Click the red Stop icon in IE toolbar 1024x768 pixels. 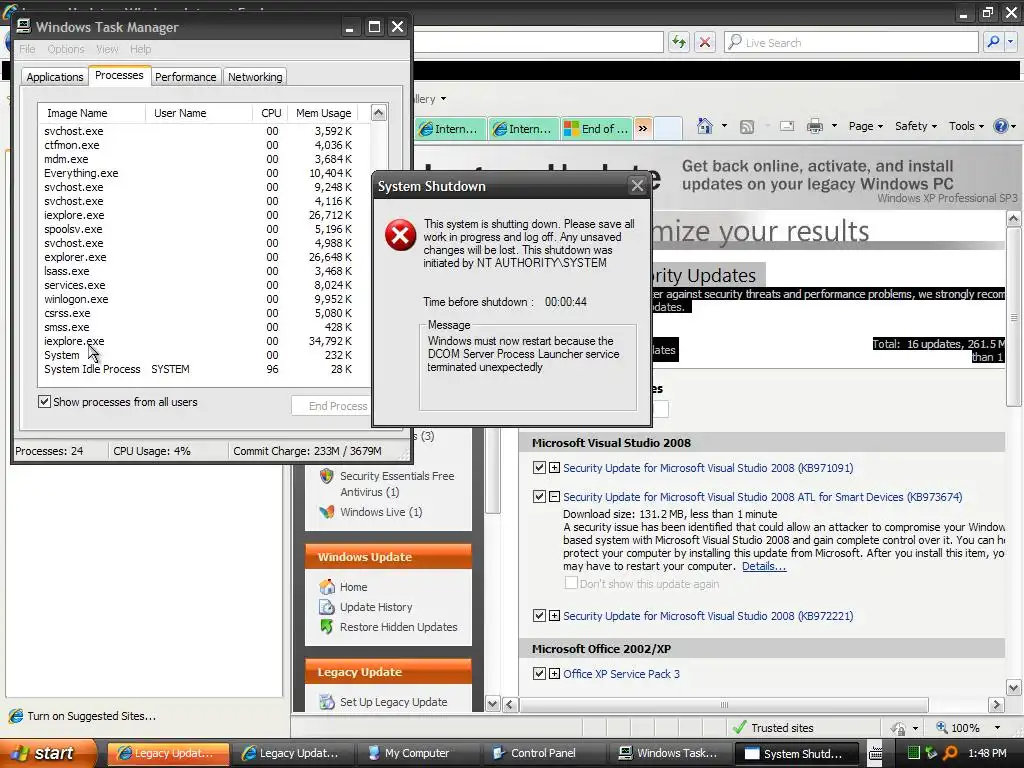[705, 42]
